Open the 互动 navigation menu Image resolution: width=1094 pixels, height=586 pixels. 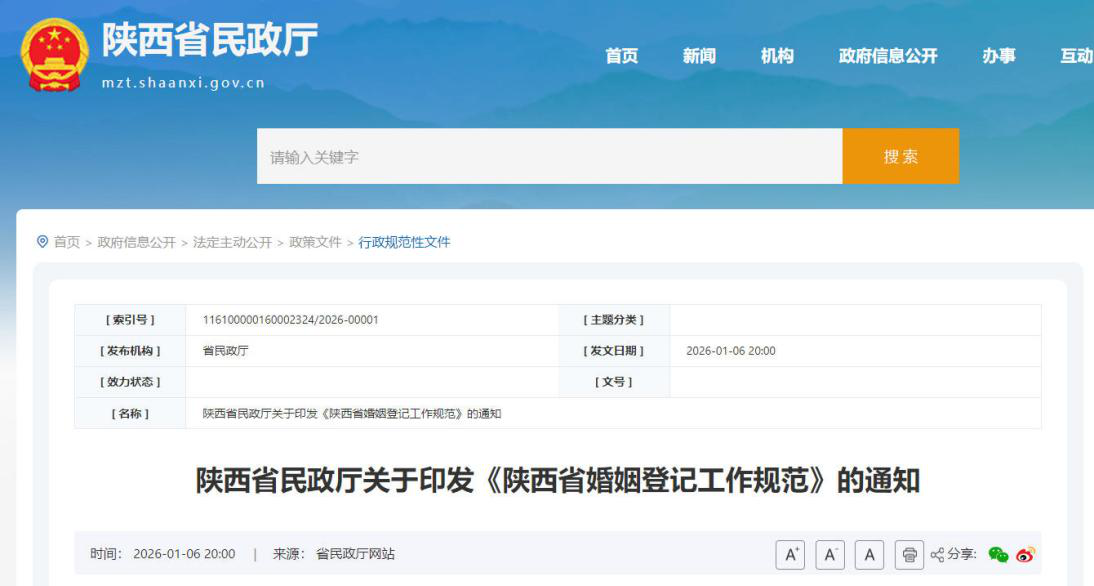1073,57
